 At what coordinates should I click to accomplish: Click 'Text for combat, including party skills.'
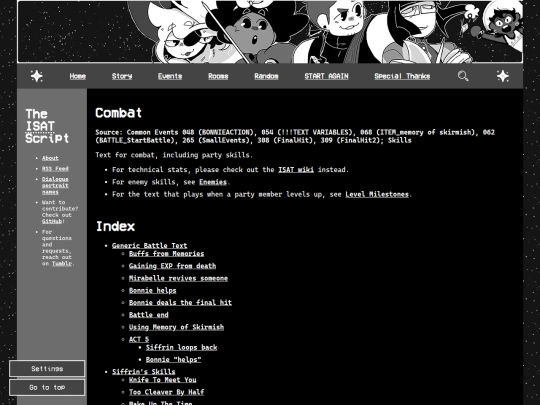(174, 155)
